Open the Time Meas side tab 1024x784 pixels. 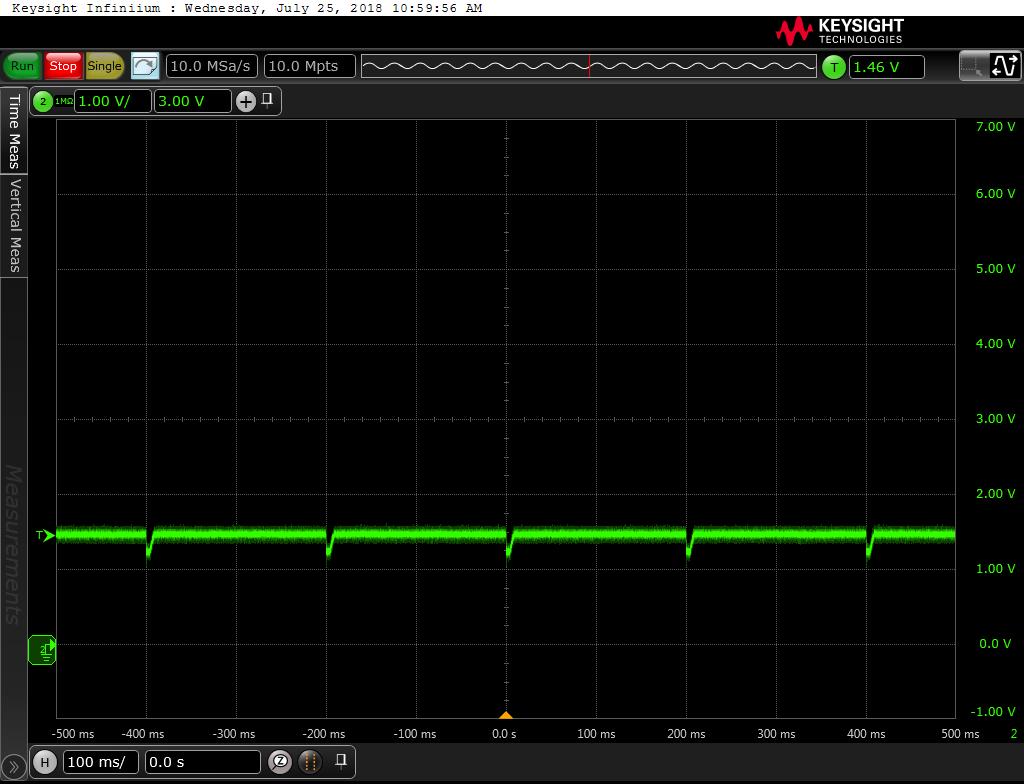coord(14,130)
